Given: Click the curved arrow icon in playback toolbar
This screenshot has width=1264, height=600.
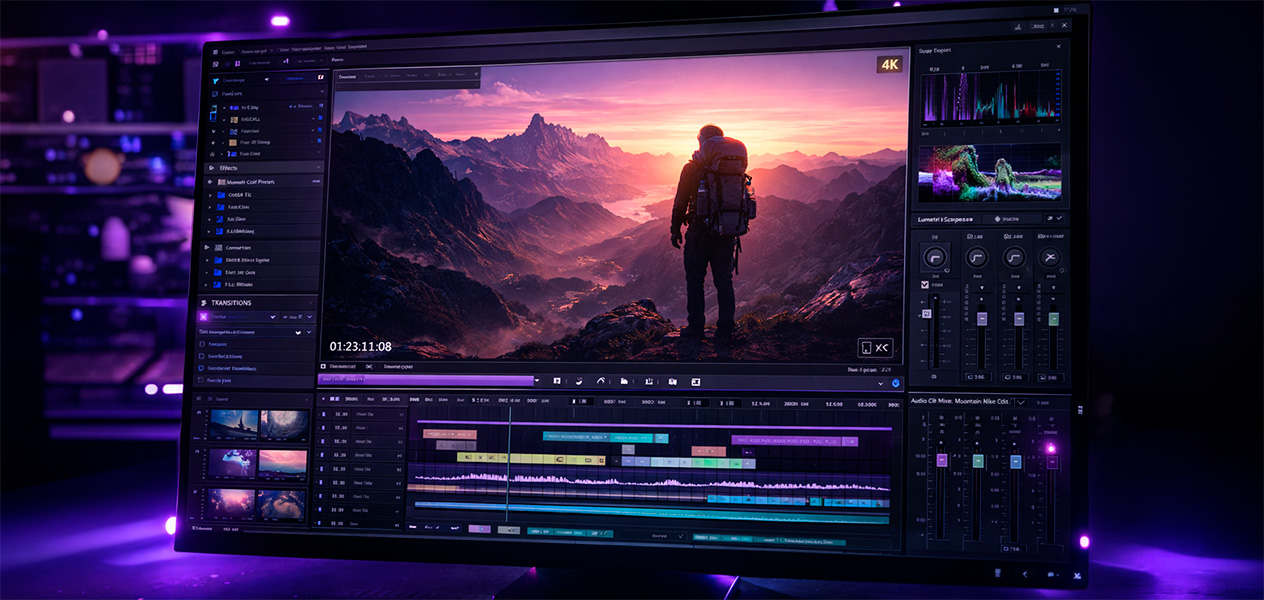Looking at the screenshot, I should point(601,381).
